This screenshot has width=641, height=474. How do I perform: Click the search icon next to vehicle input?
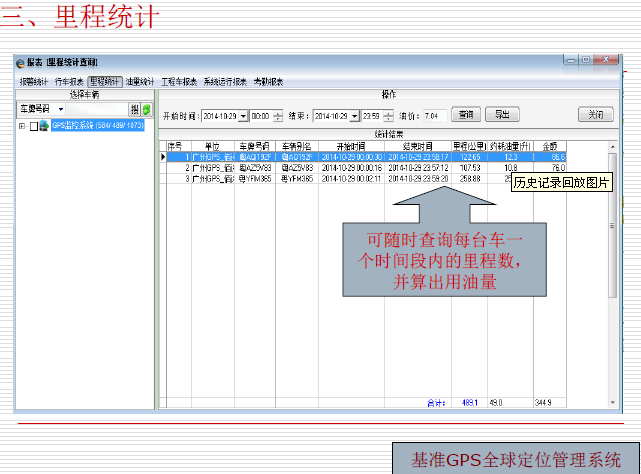134,108
